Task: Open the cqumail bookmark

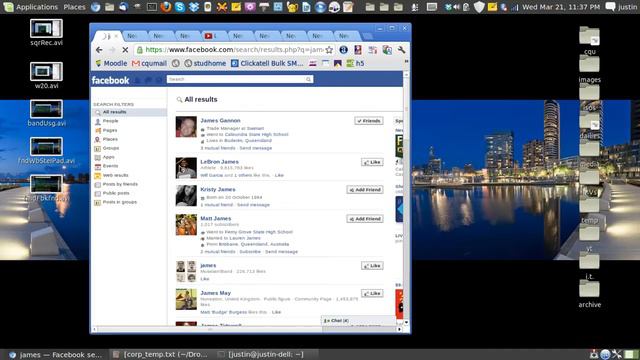Action: 149,63
